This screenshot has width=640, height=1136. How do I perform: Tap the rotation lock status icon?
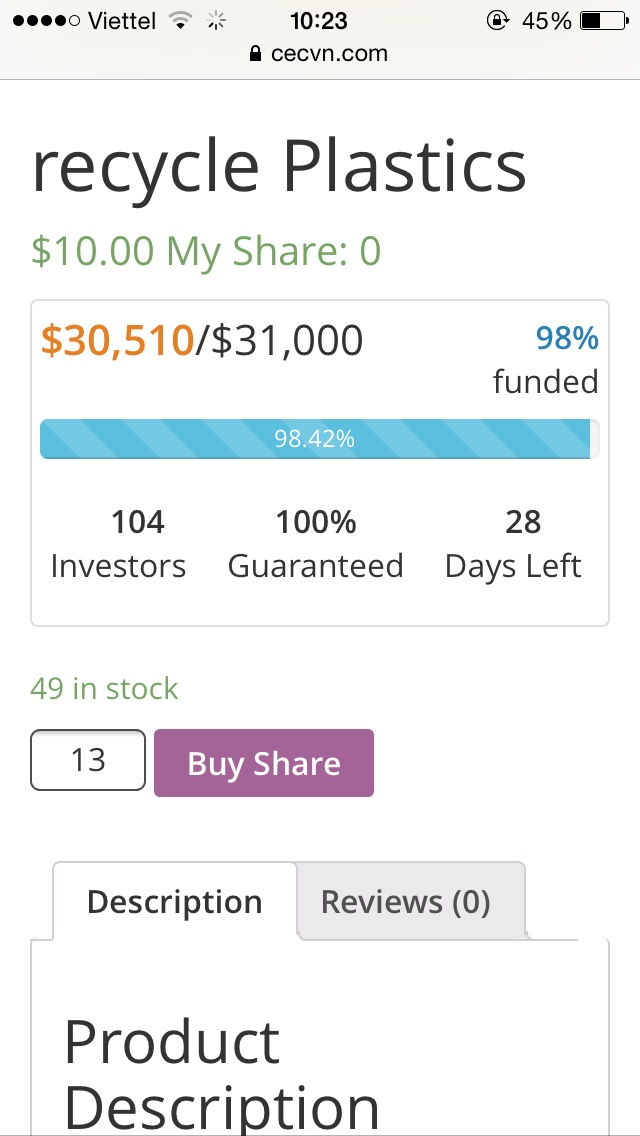(497, 20)
